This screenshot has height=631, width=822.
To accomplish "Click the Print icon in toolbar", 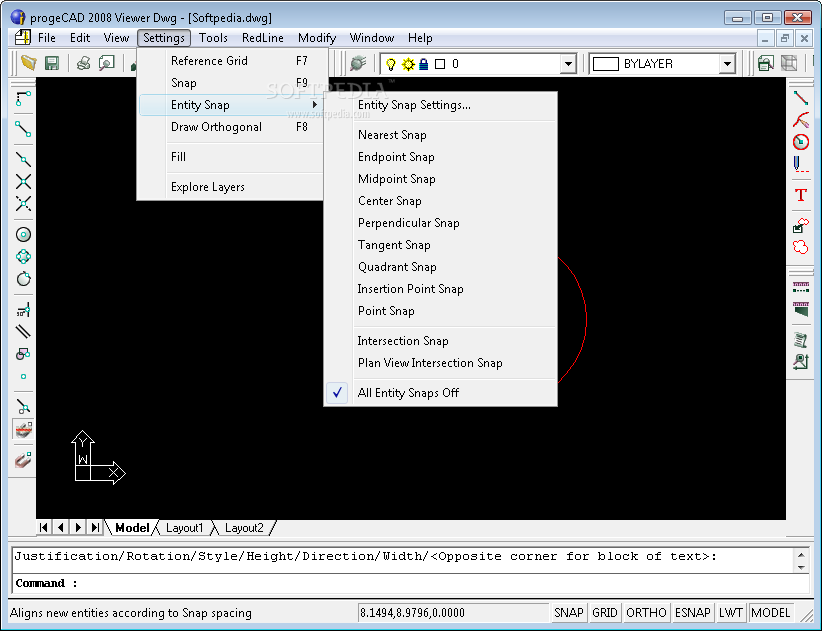I will [83, 63].
